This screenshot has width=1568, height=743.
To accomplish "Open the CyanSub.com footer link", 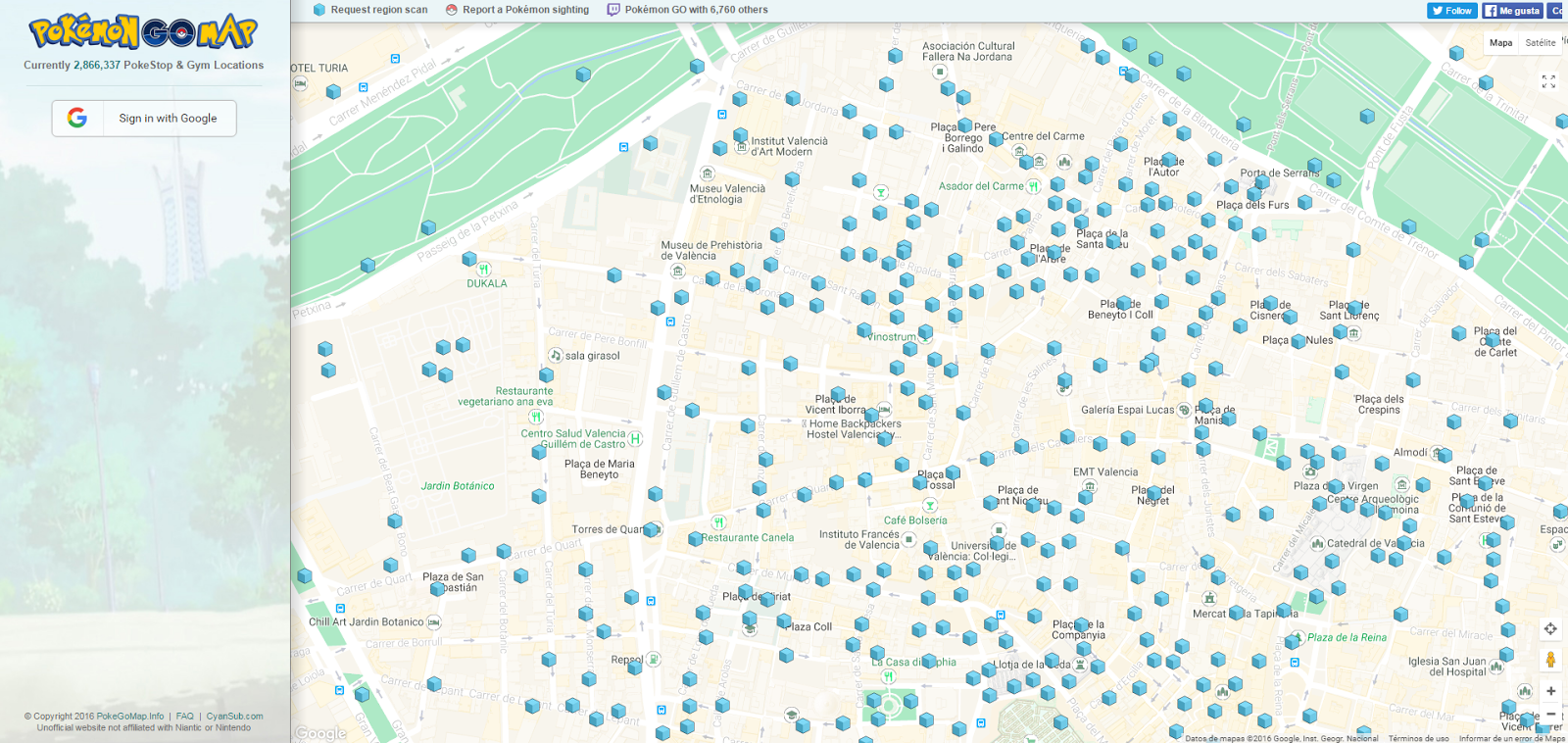I will point(234,717).
